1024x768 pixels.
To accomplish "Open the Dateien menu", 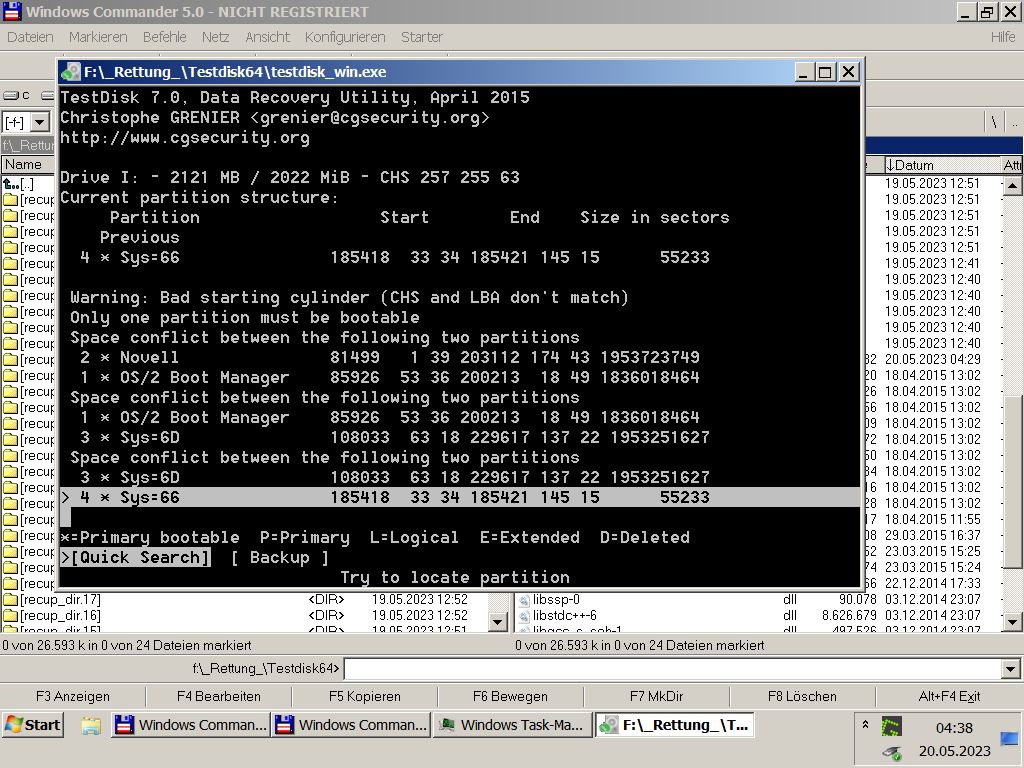I will pos(30,37).
